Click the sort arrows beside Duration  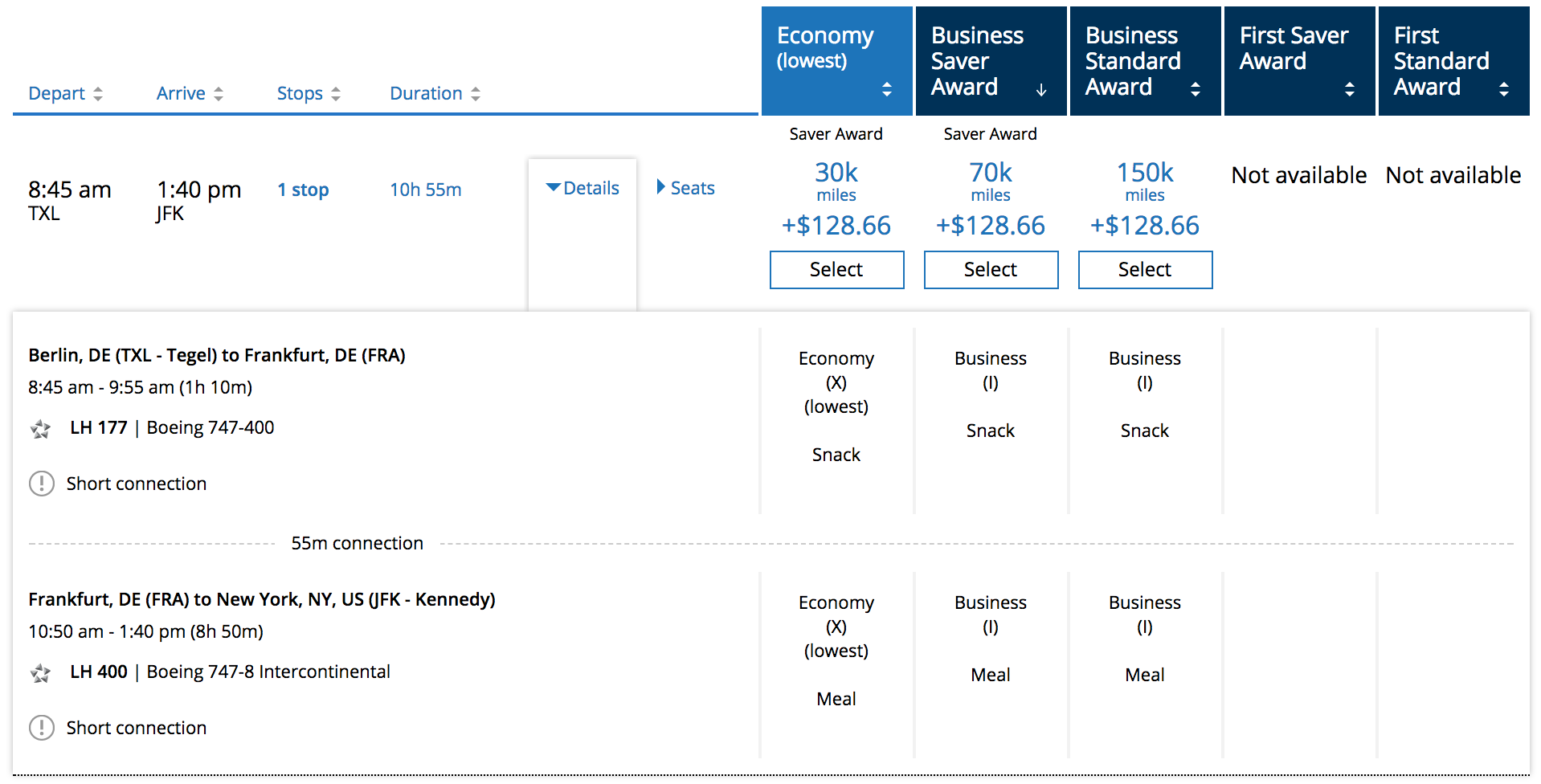tap(476, 94)
